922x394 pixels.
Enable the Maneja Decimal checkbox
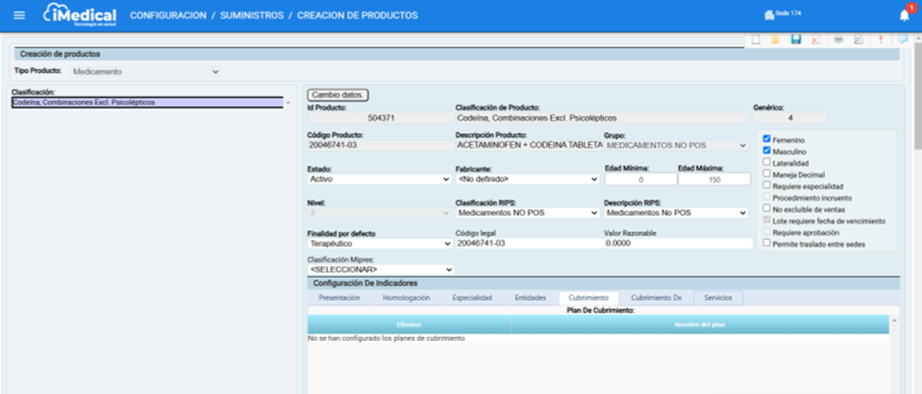coord(767,173)
